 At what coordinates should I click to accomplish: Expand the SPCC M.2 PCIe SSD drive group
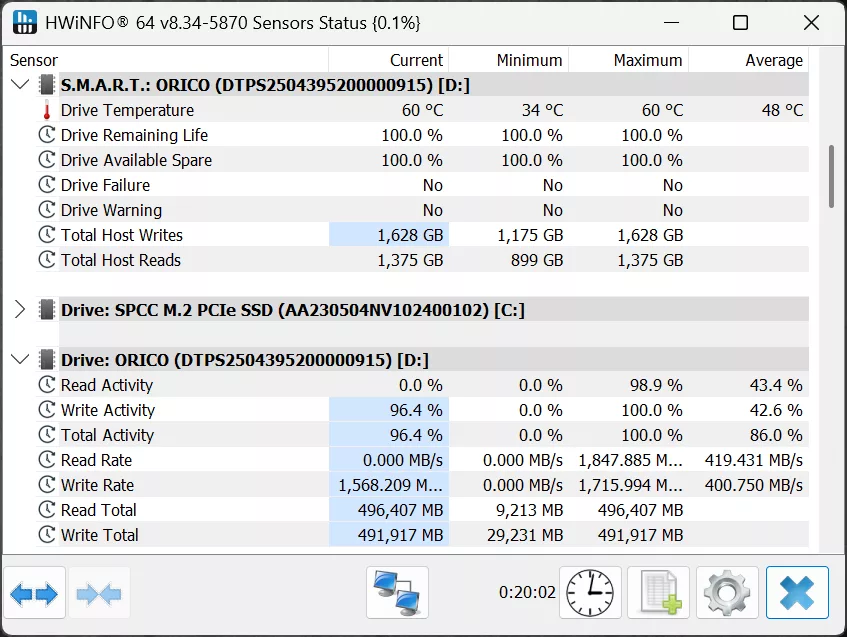[x=19, y=310]
